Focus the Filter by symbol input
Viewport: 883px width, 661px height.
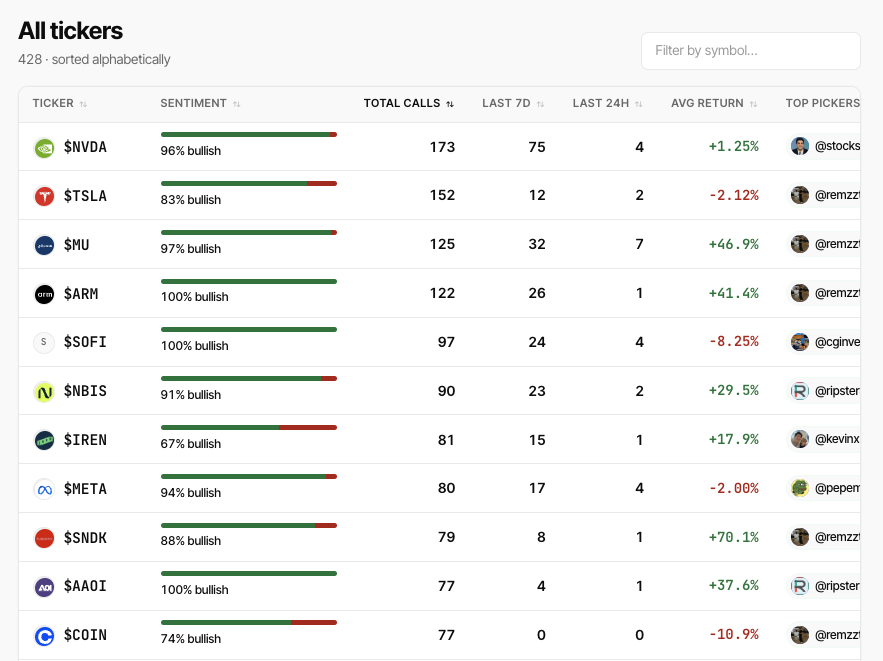coord(751,51)
